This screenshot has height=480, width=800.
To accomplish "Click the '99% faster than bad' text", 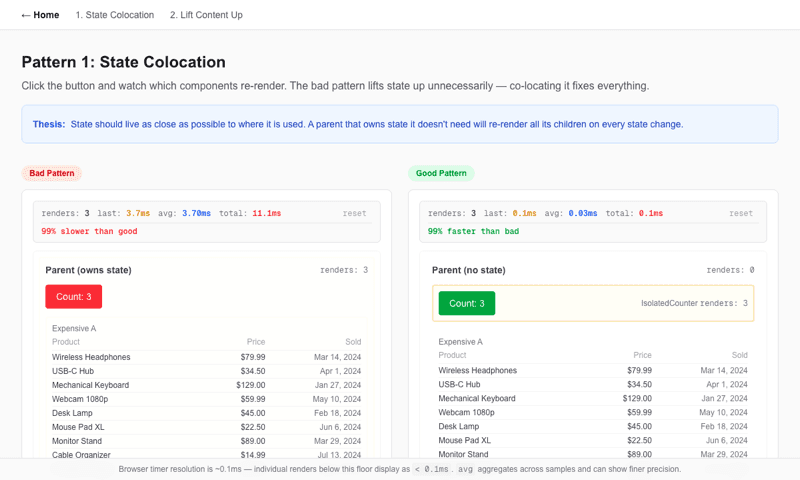I will pyautogui.click(x=473, y=231).
